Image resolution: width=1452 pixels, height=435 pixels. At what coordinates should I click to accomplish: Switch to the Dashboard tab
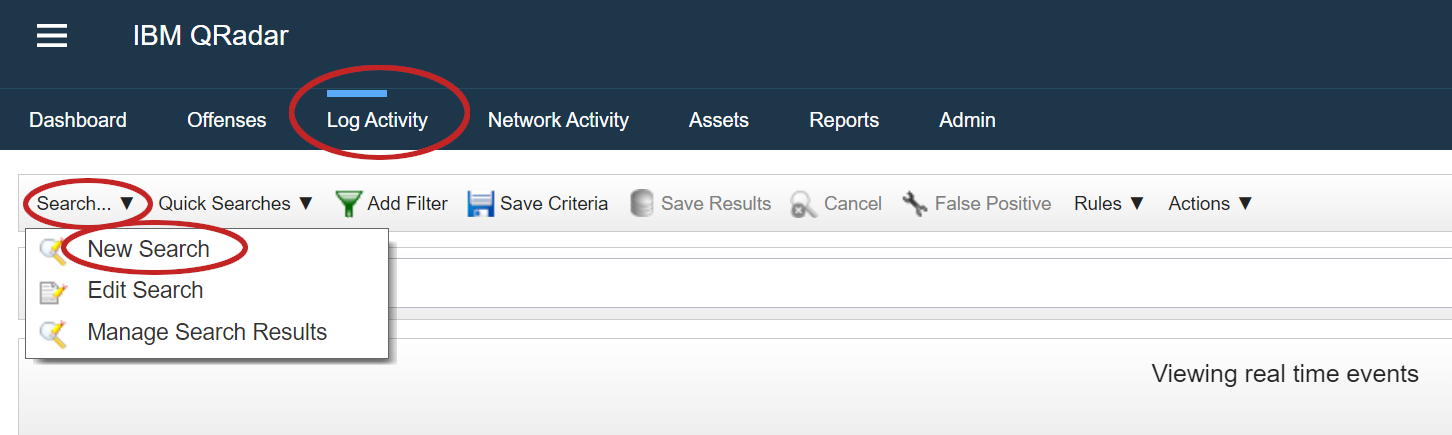(78, 121)
